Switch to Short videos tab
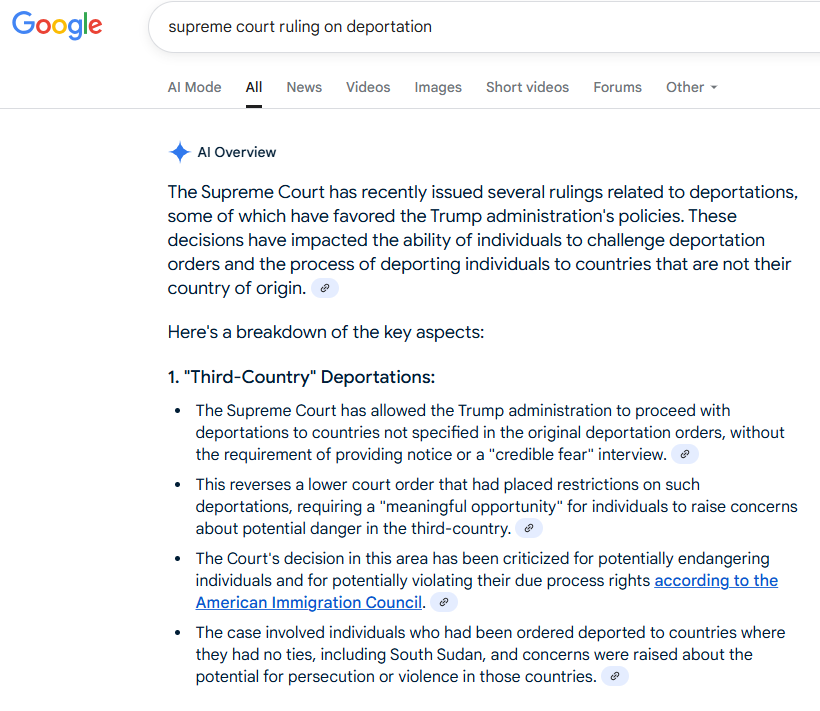The image size is (820, 711). (x=527, y=87)
